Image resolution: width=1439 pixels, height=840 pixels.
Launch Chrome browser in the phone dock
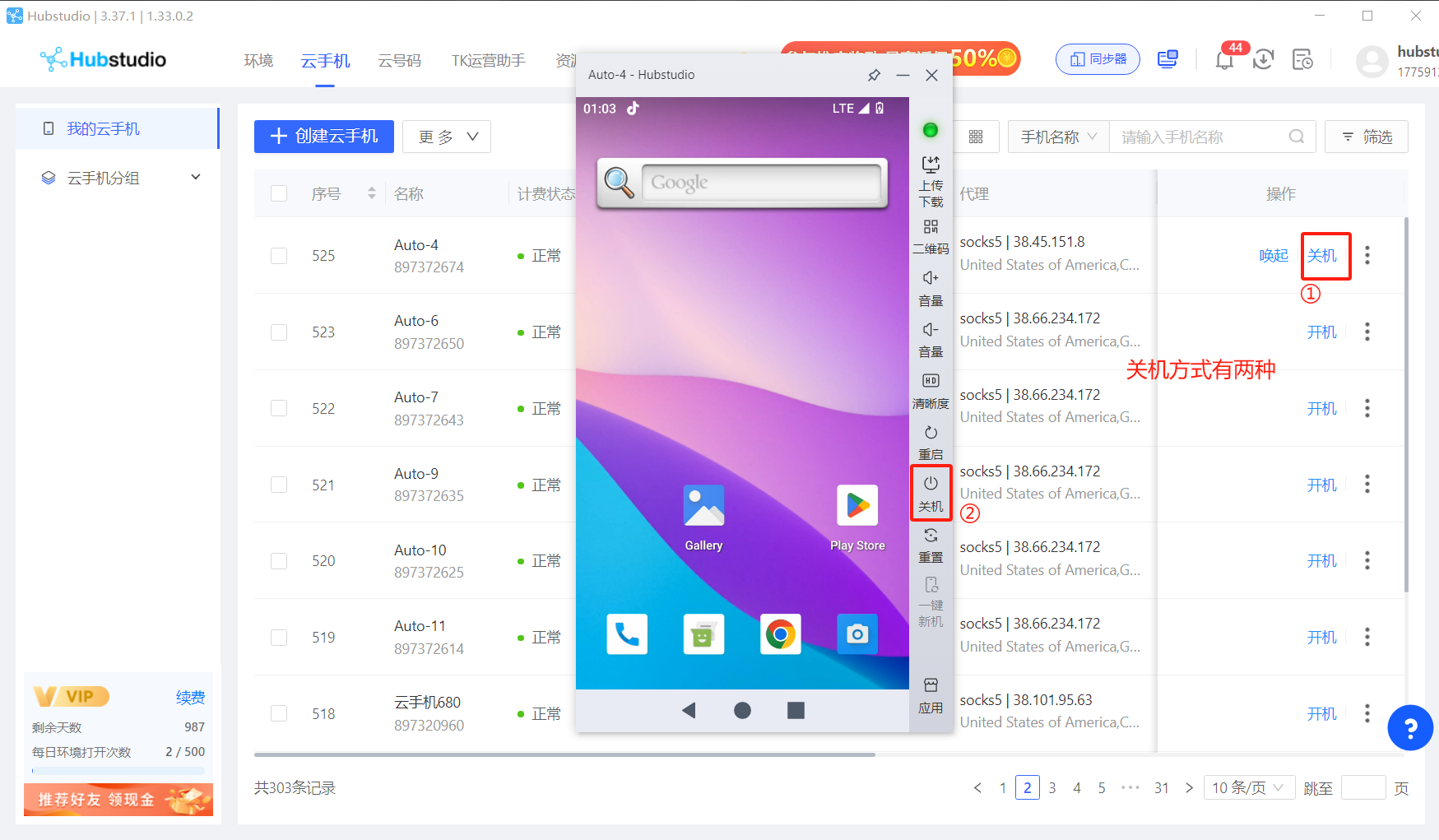(x=780, y=634)
